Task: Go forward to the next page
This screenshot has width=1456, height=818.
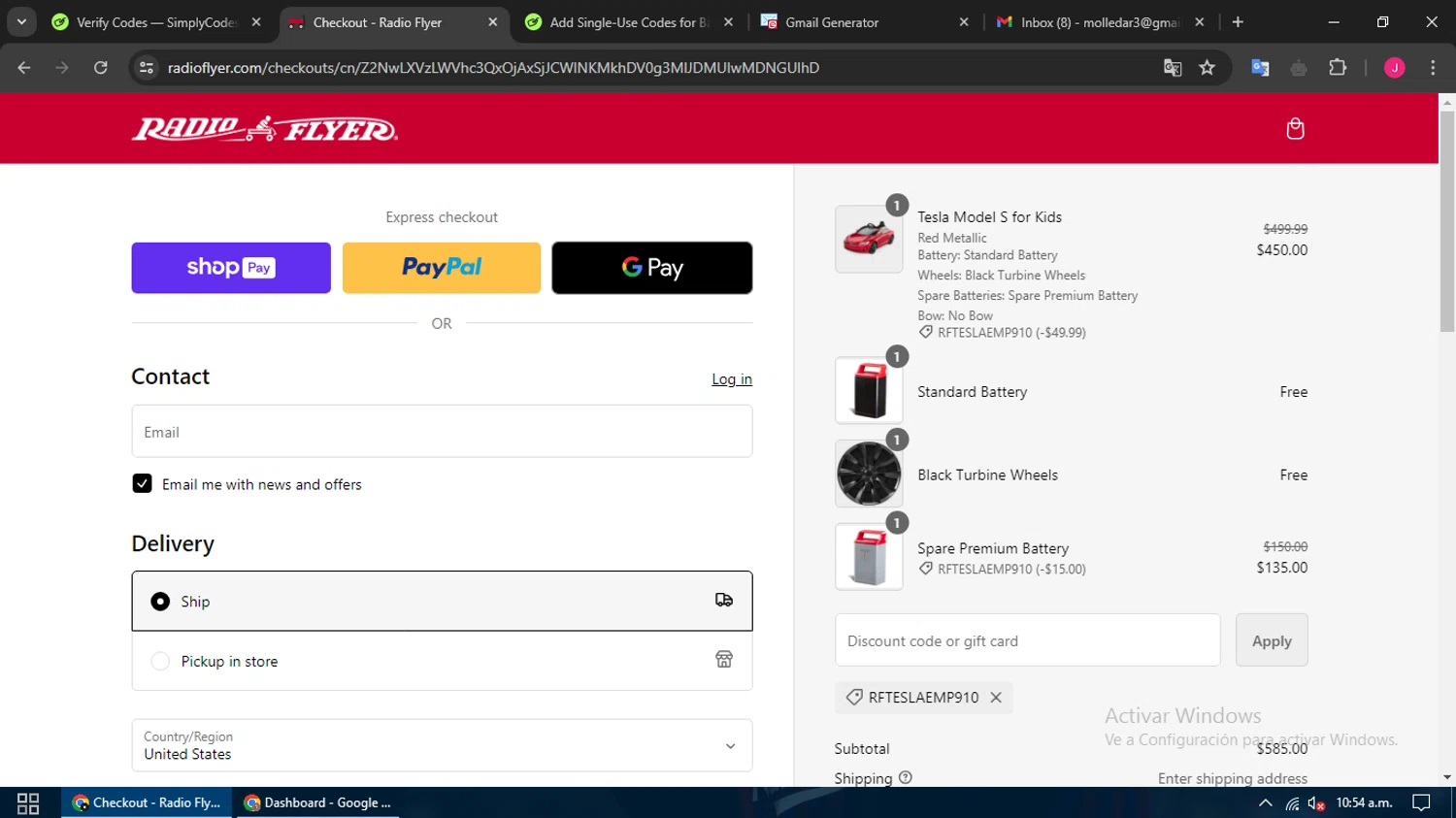Action: (x=62, y=67)
